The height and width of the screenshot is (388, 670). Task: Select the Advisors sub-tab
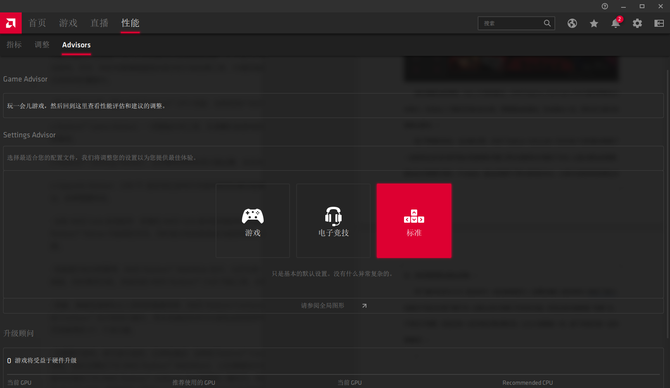pos(76,44)
